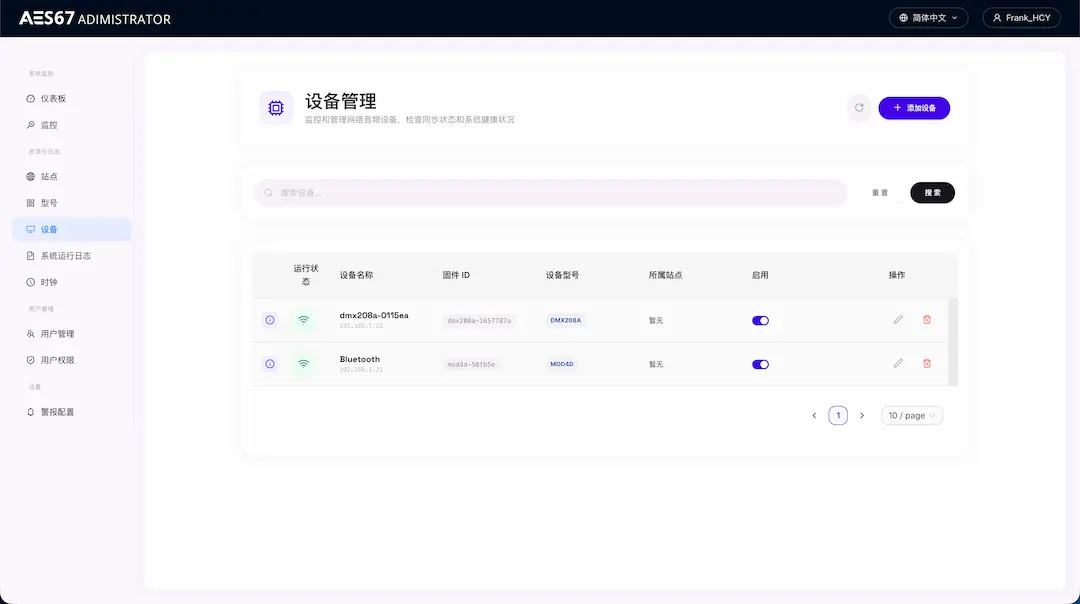The height and width of the screenshot is (604, 1080).
Task: Delete the Bluetooth device with trash icon
Action: tap(927, 364)
